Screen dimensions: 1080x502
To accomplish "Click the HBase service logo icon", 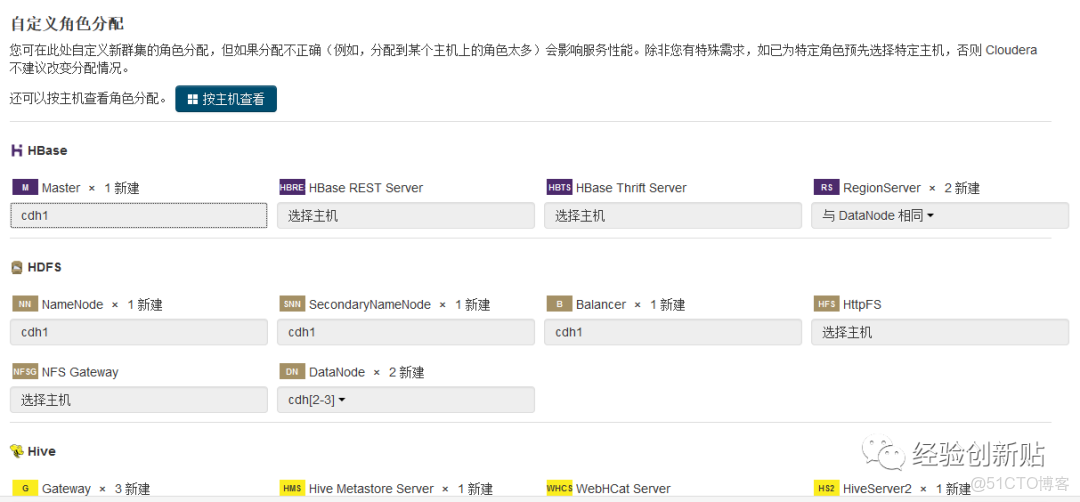I will 17,150.
